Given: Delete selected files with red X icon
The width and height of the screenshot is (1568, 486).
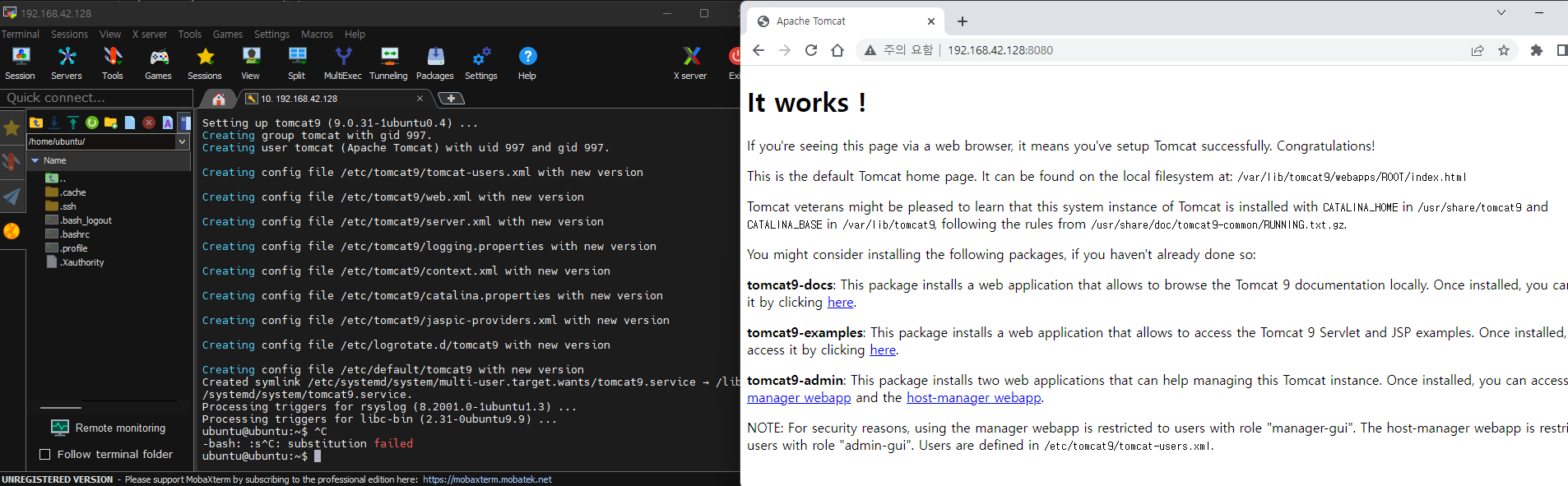Looking at the screenshot, I should point(149,123).
